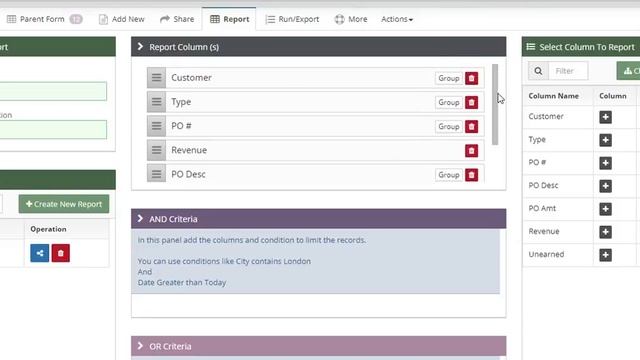The width and height of the screenshot is (640, 360).
Task: Delete the Revenue report column
Action: coord(471,151)
